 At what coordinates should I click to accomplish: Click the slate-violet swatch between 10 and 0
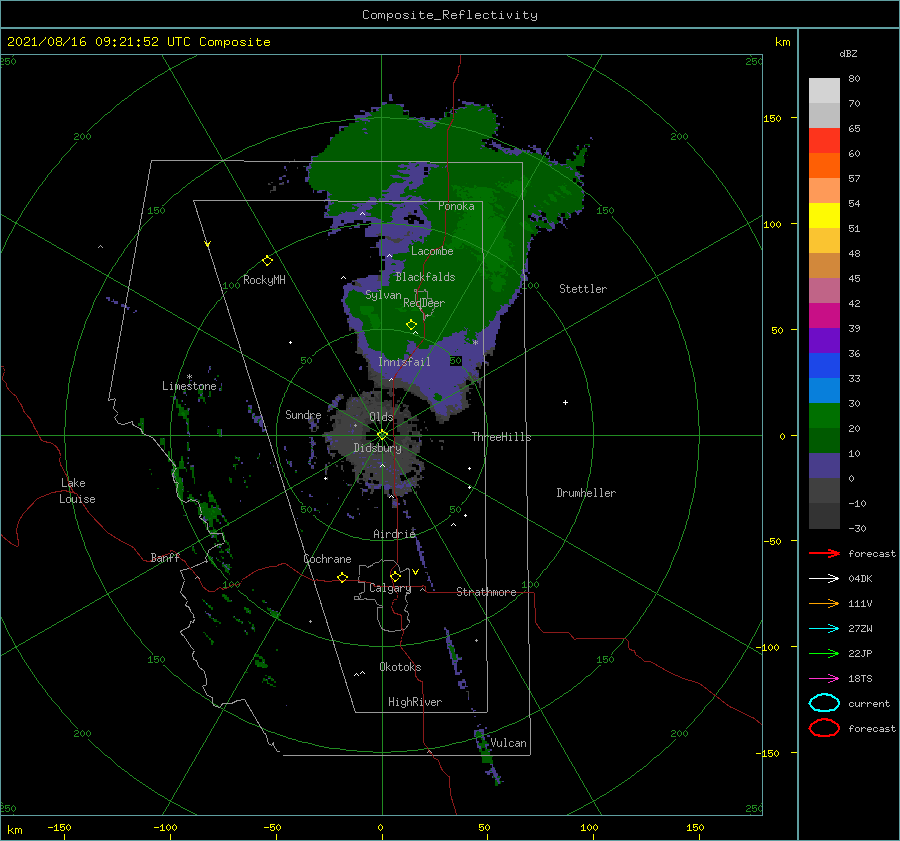824,466
